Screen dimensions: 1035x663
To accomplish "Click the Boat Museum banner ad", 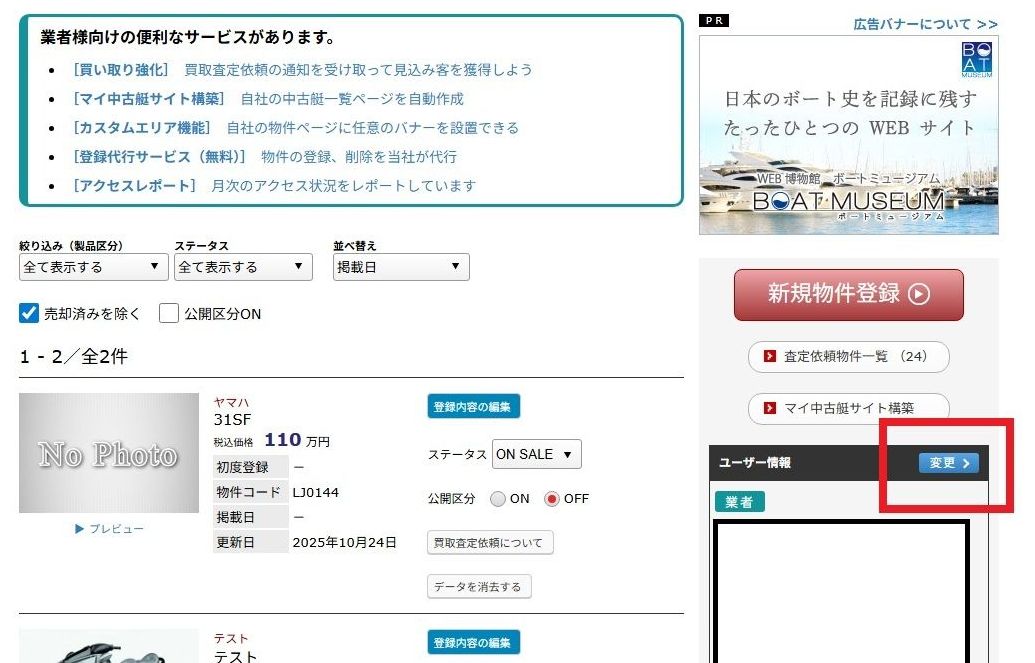I will (848, 135).
